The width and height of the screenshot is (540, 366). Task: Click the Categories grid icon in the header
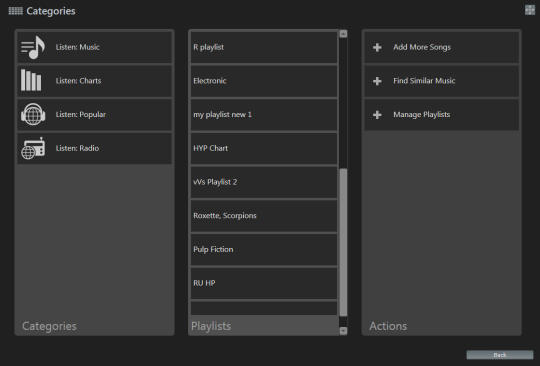tap(15, 11)
